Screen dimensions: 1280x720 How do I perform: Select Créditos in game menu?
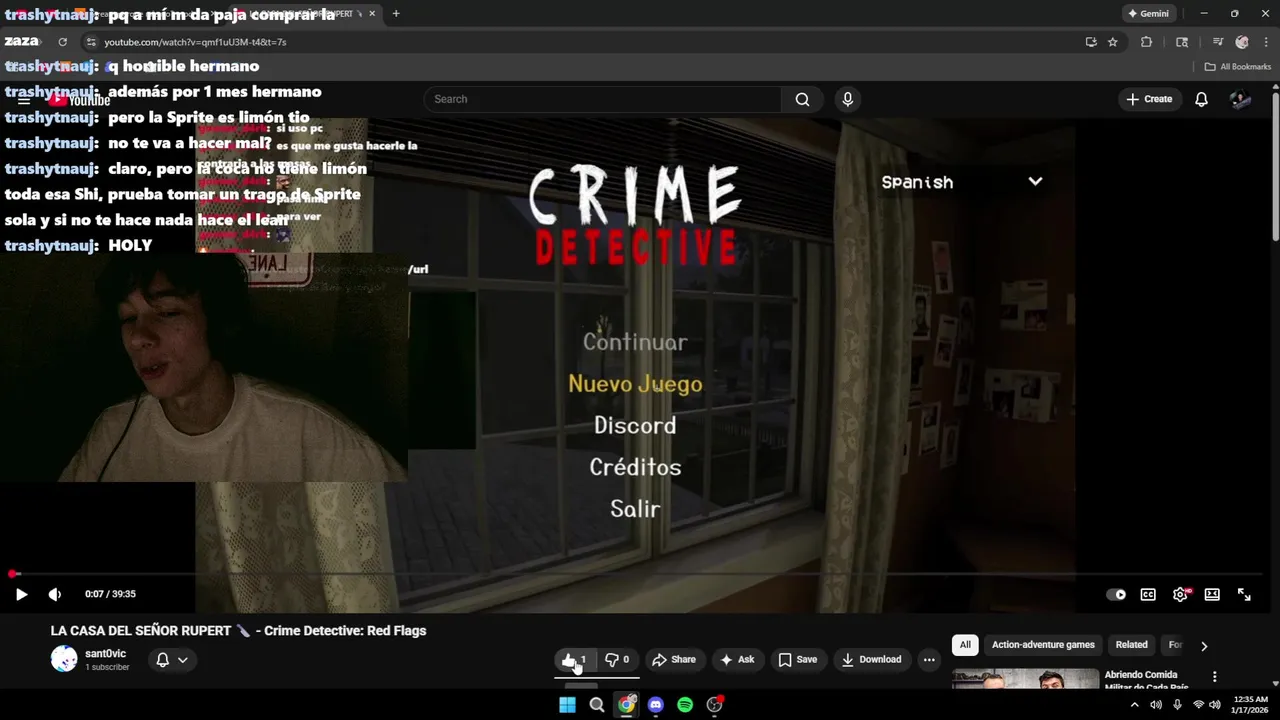[x=635, y=467]
